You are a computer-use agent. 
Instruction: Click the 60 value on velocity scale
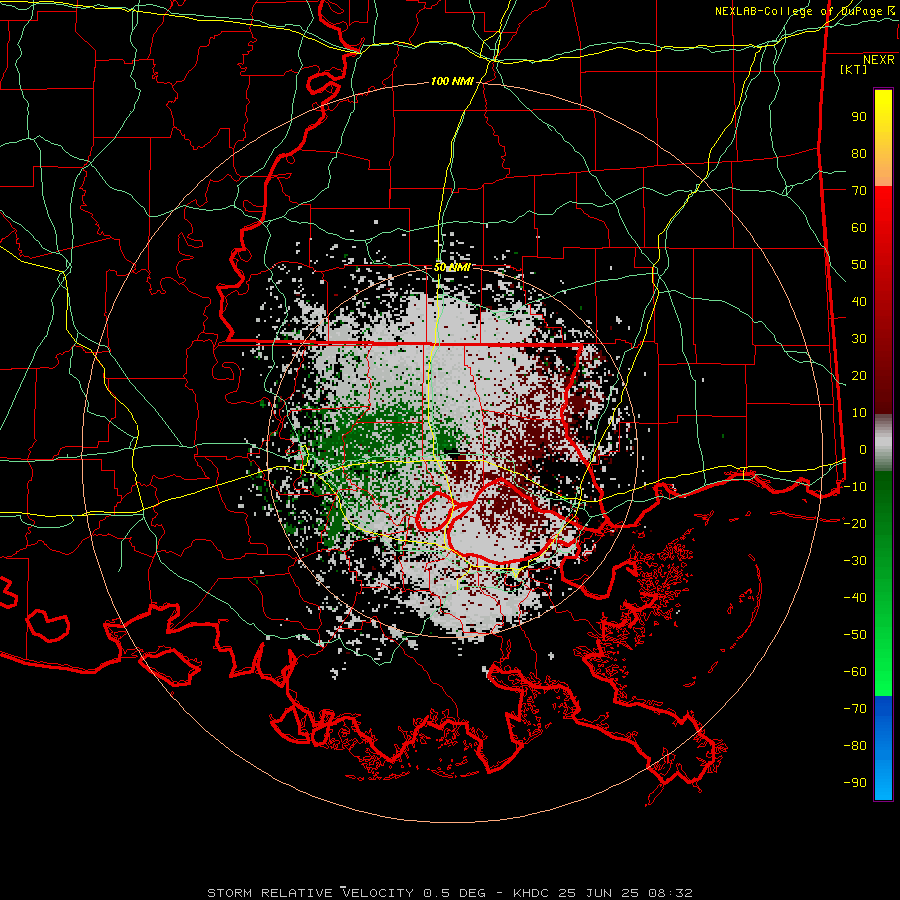(859, 227)
